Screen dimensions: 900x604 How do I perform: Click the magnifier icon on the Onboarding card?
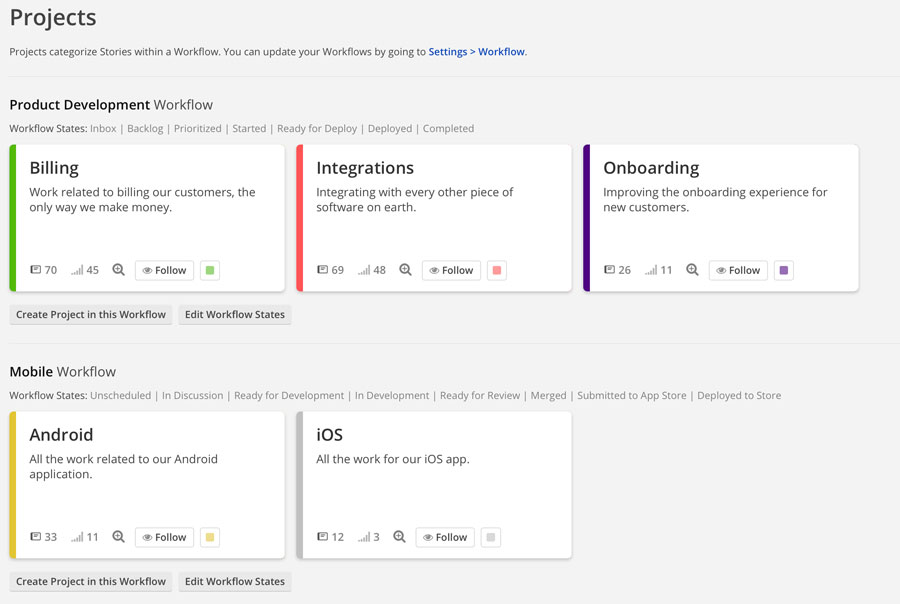tap(692, 269)
